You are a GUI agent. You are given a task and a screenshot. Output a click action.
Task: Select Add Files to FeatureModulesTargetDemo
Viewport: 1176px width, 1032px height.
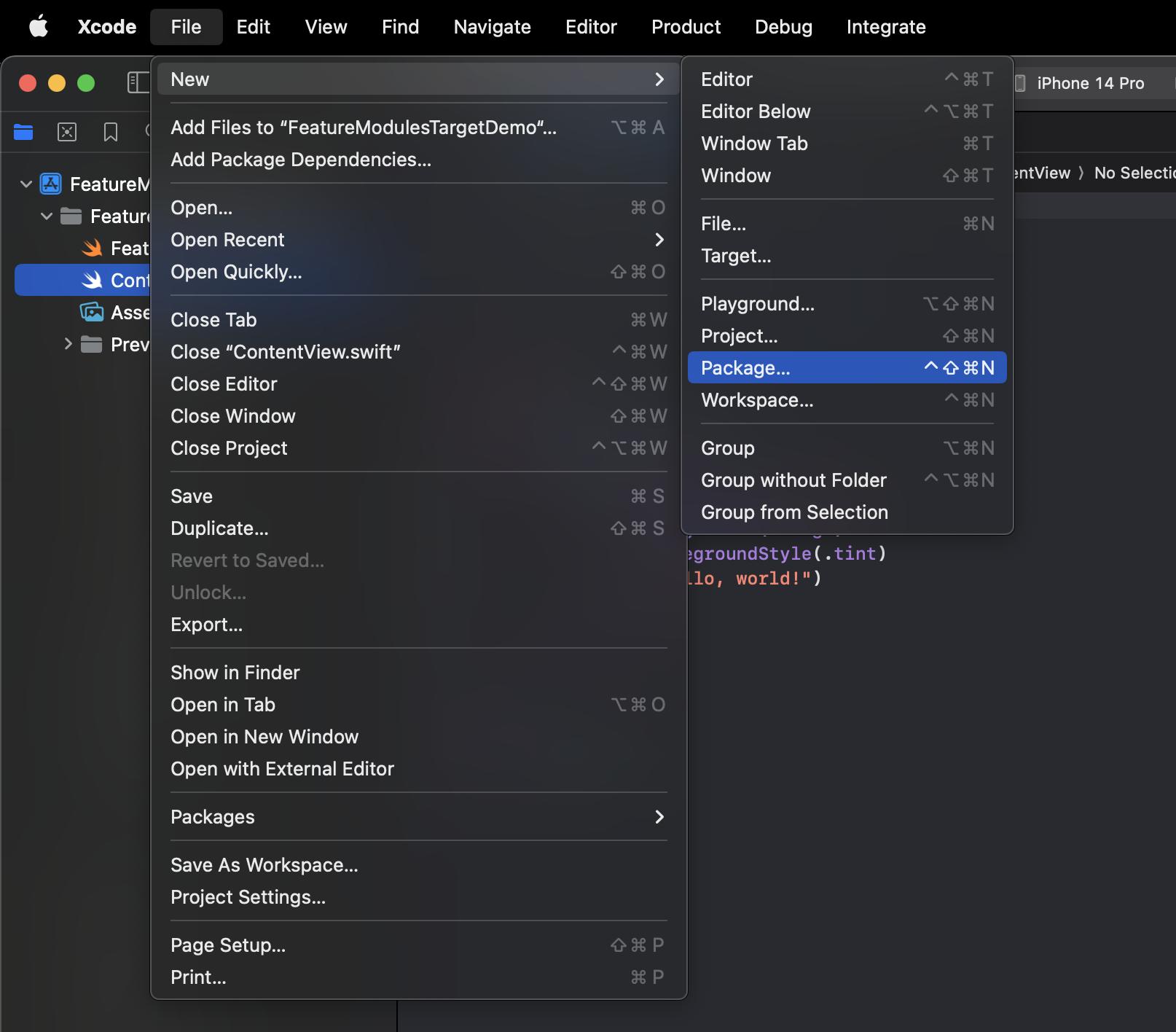(x=418, y=128)
